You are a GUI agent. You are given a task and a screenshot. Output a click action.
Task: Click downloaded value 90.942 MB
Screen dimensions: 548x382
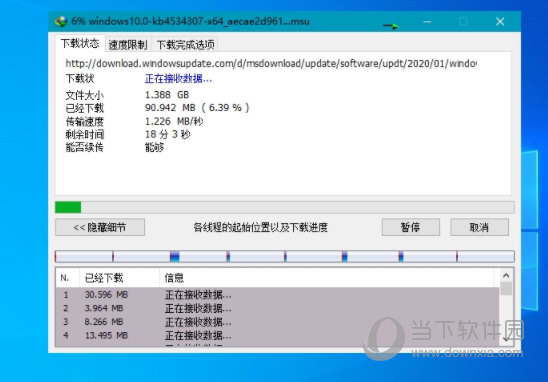pyautogui.click(x=197, y=108)
